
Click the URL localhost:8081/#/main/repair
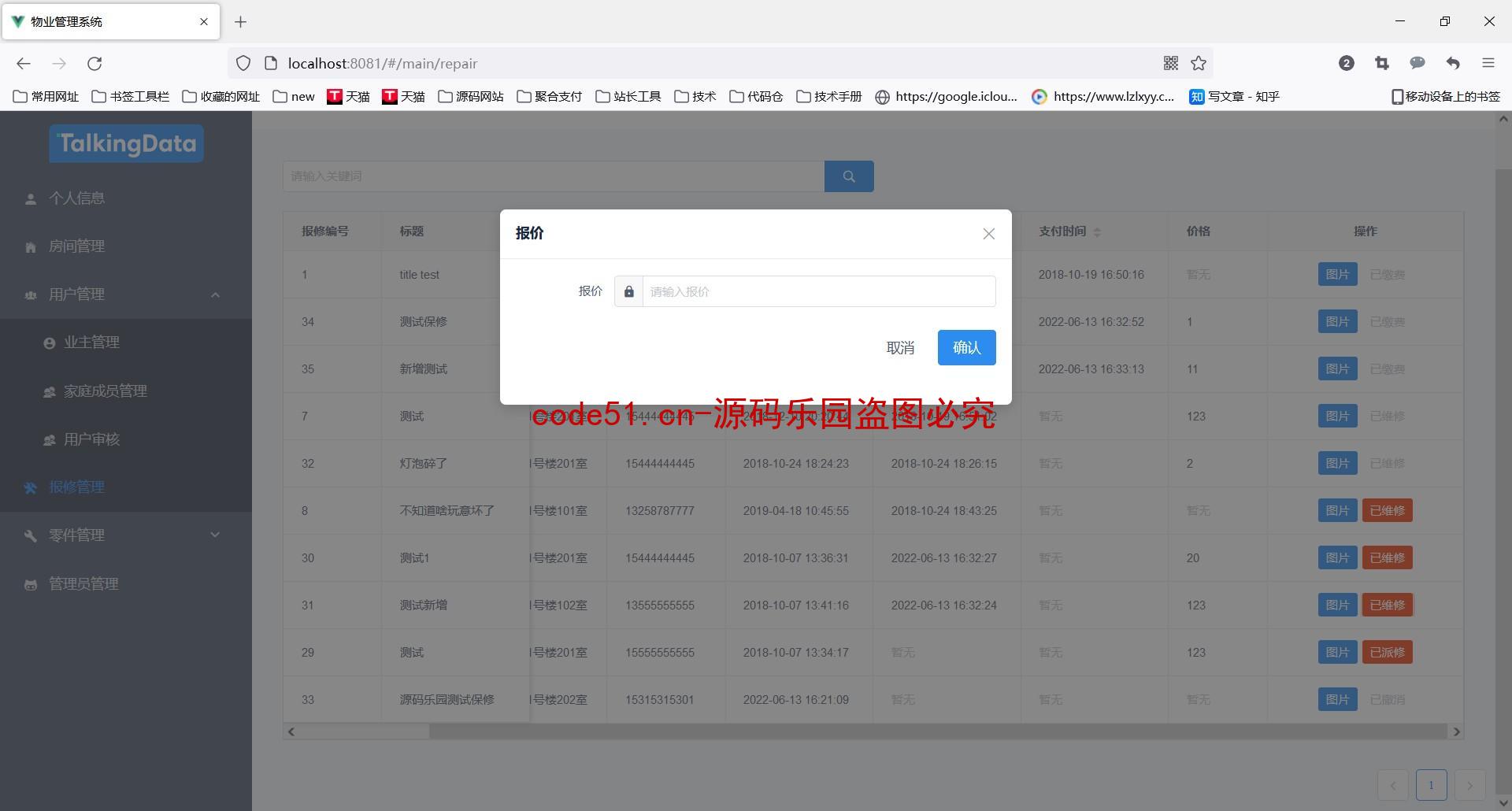point(383,64)
